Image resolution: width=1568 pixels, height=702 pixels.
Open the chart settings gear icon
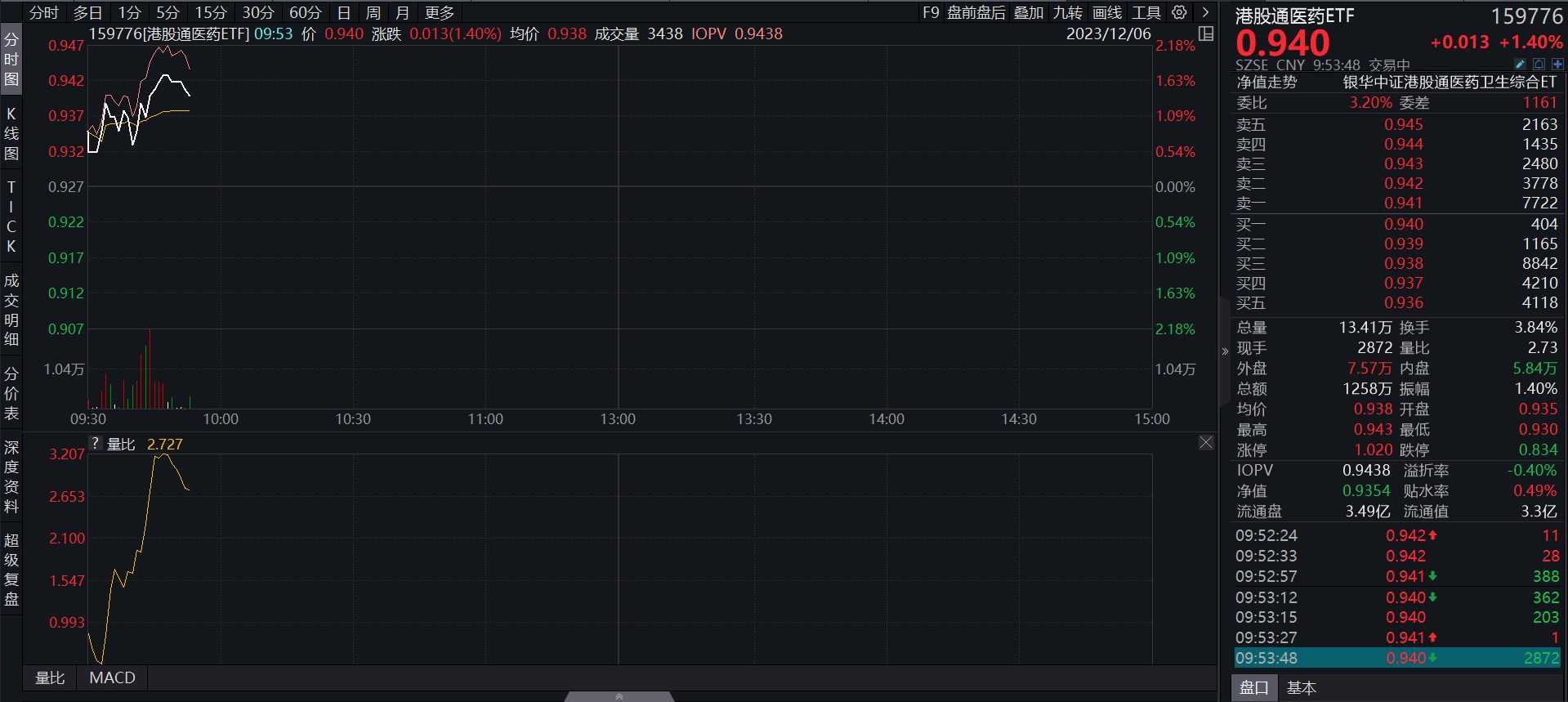point(1179,12)
